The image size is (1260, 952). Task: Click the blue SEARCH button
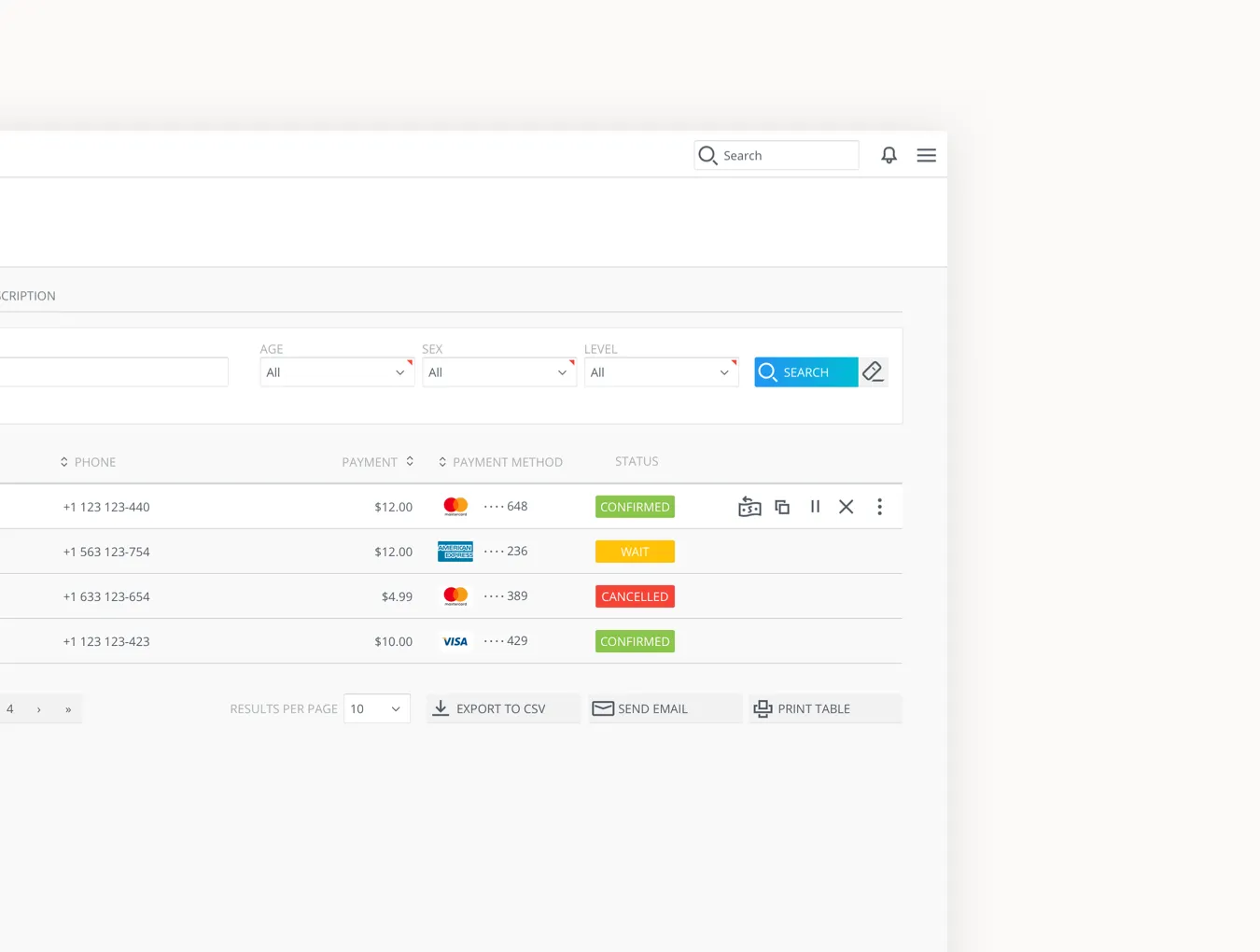pyautogui.click(x=806, y=371)
